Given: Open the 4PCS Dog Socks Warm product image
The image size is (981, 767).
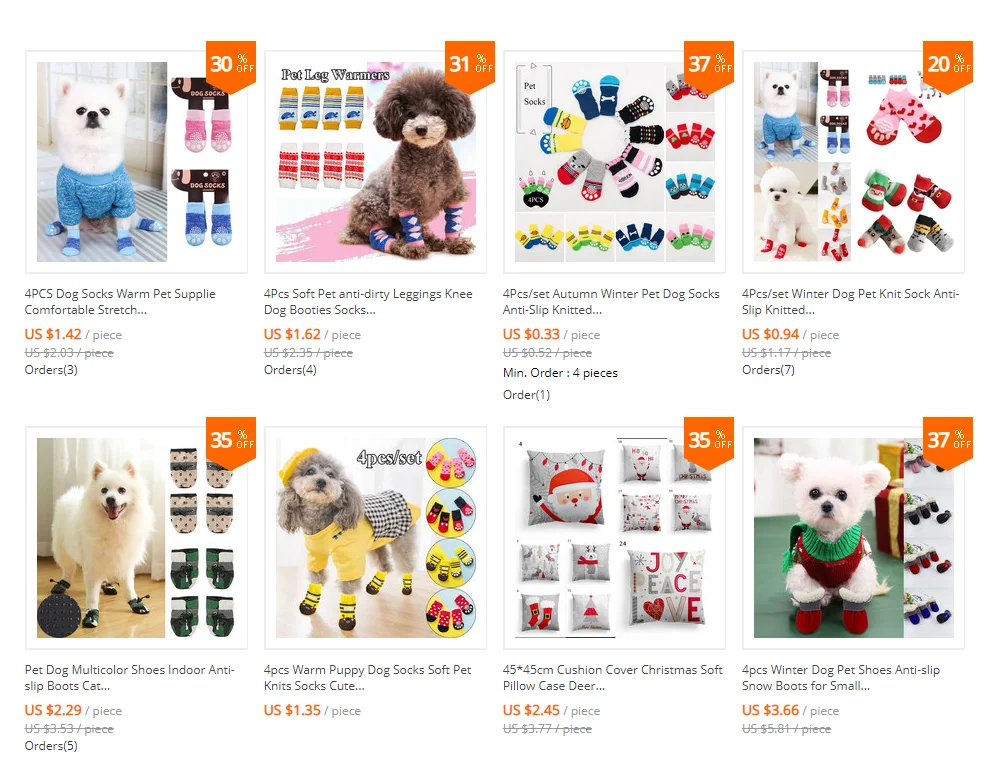Looking at the screenshot, I should coord(136,162).
